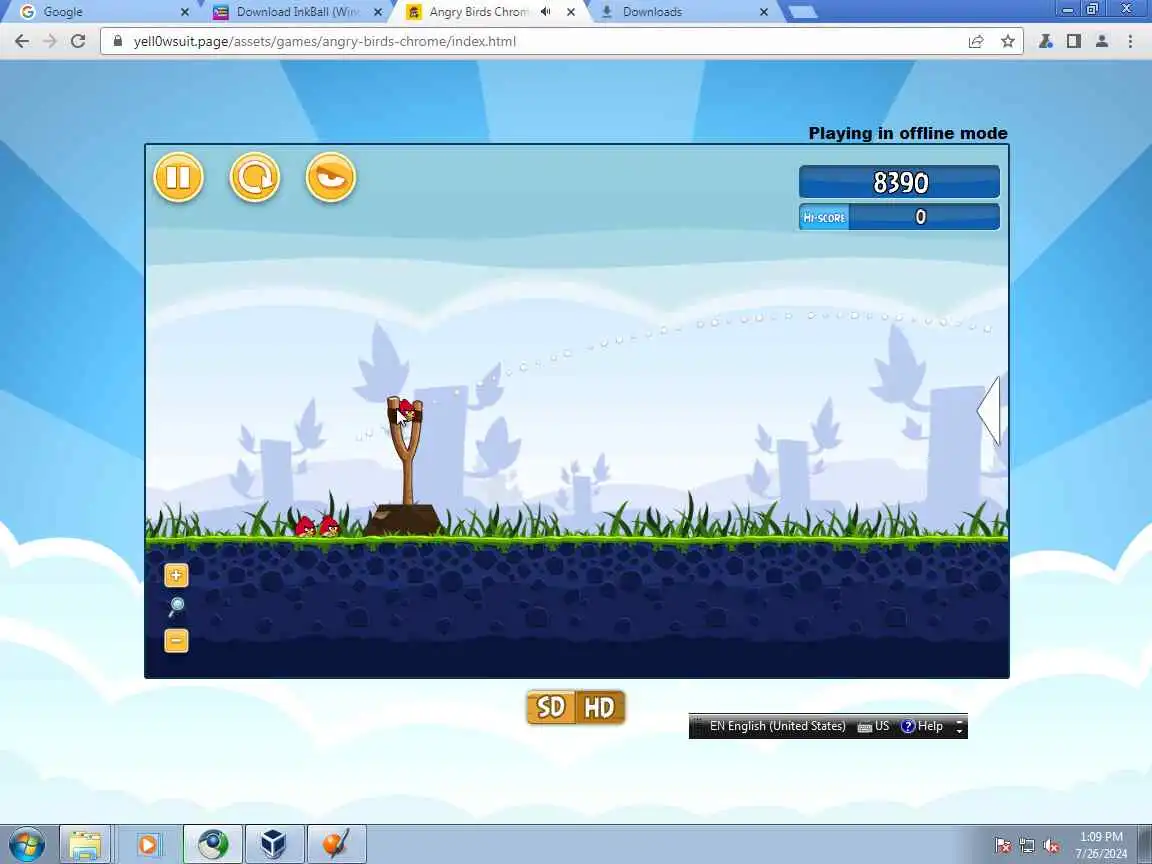Open the InkBall taskbar icon
Screen dimensions: 1152x864
[x=336, y=844]
